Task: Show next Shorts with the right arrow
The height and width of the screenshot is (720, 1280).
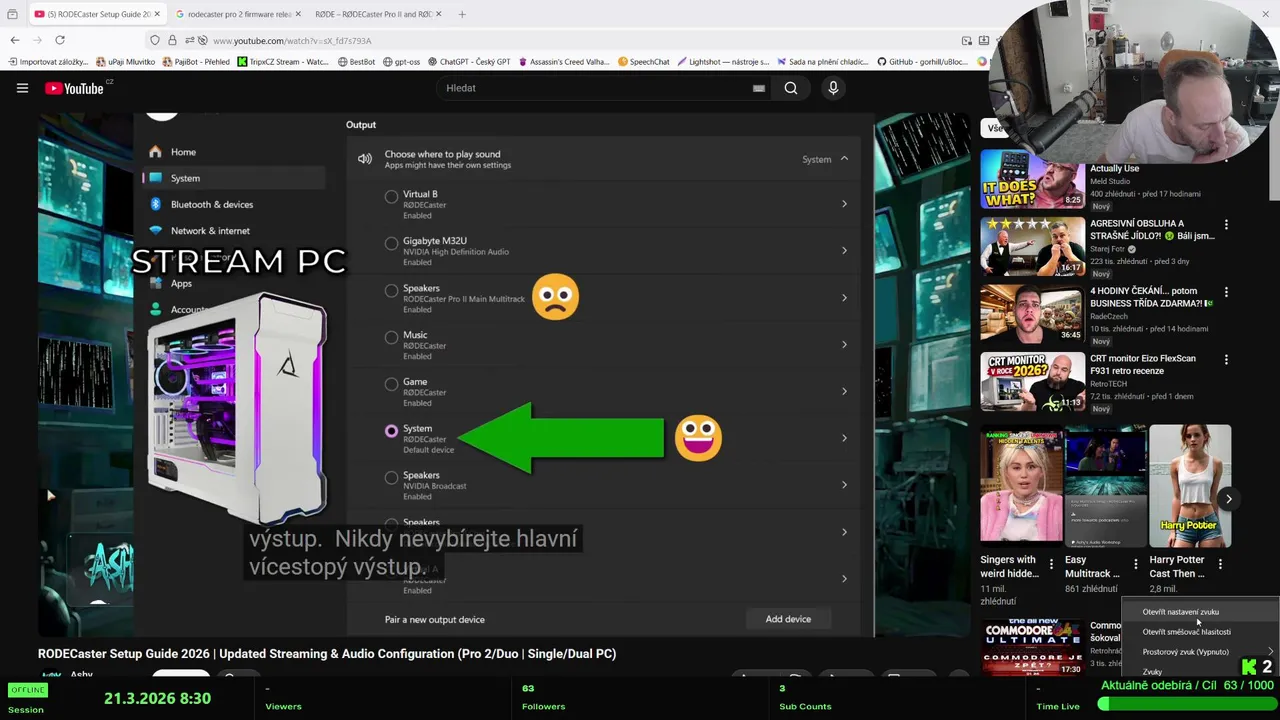Action: (1228, 499)
